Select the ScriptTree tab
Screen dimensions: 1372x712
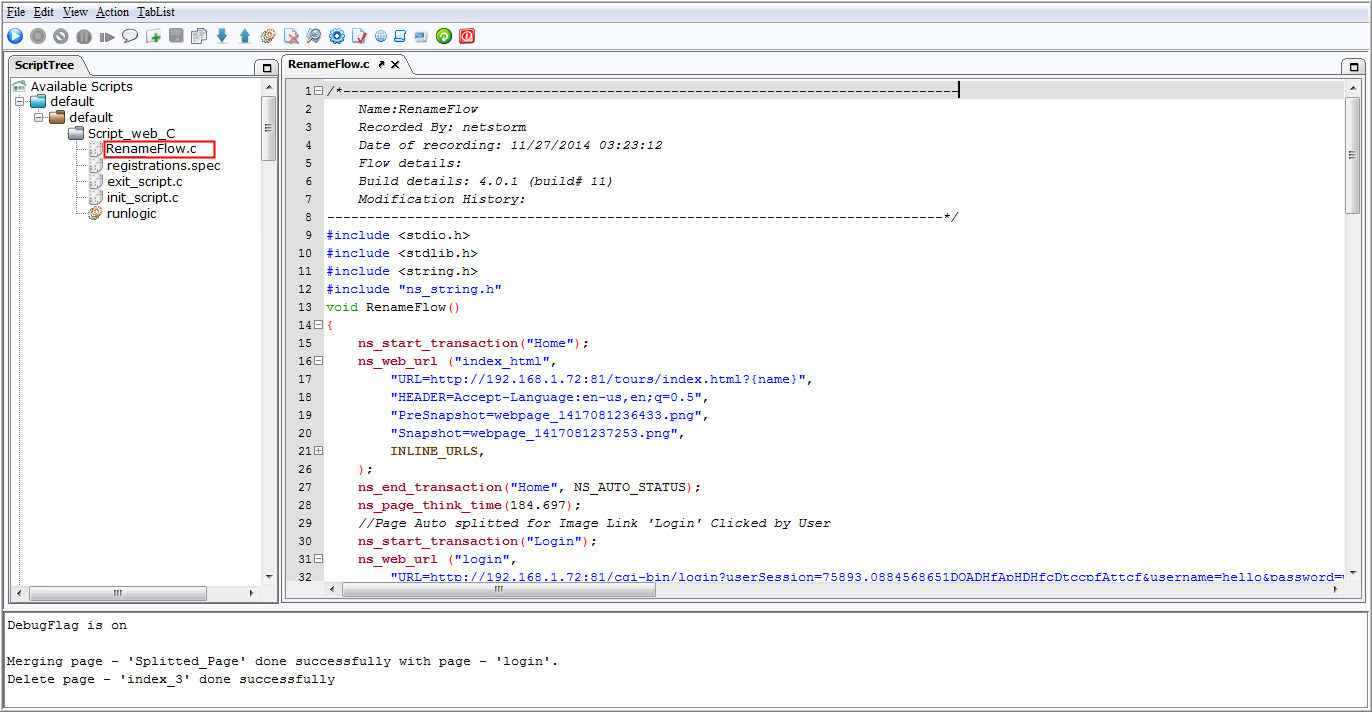coord(44,65)
